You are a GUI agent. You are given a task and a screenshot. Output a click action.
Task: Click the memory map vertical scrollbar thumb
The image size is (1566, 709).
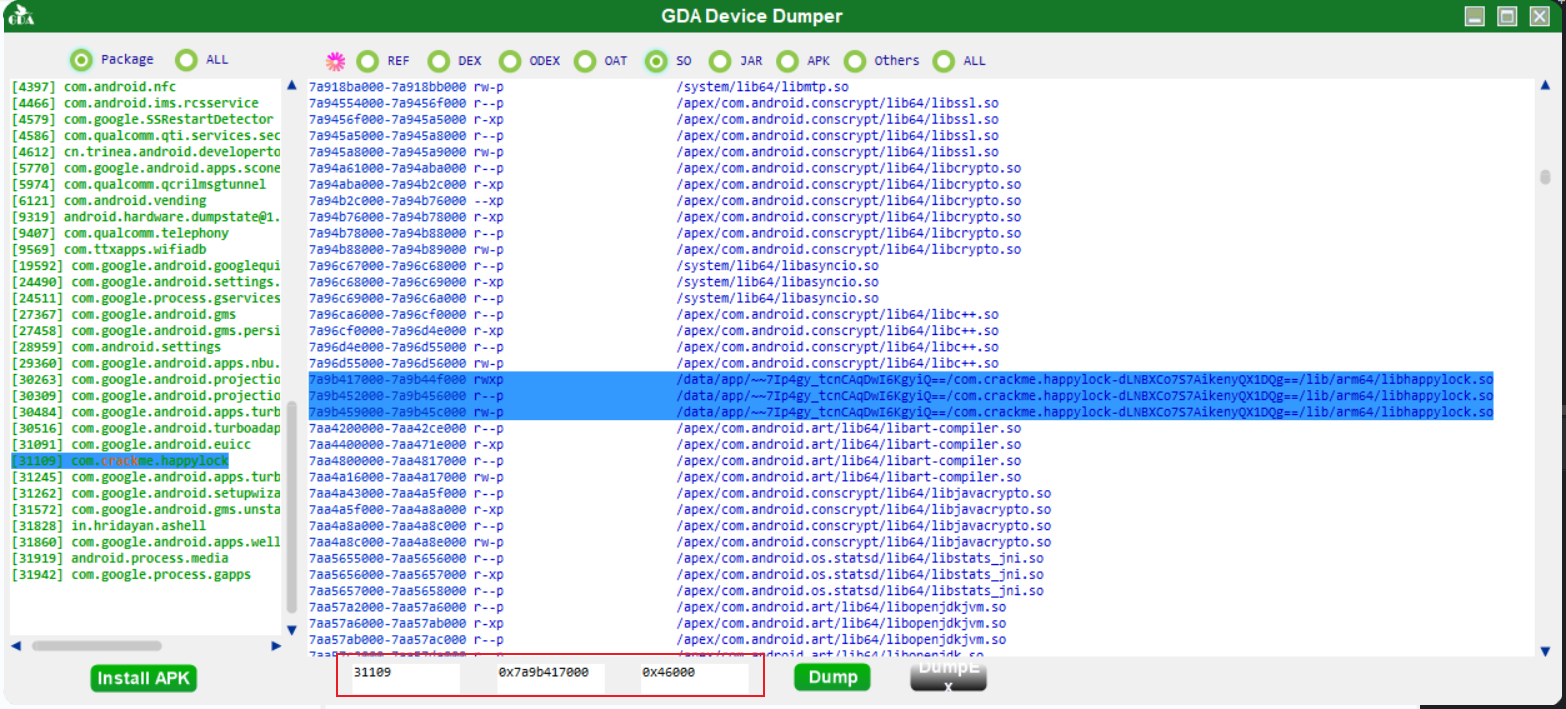coord(1545,178)
